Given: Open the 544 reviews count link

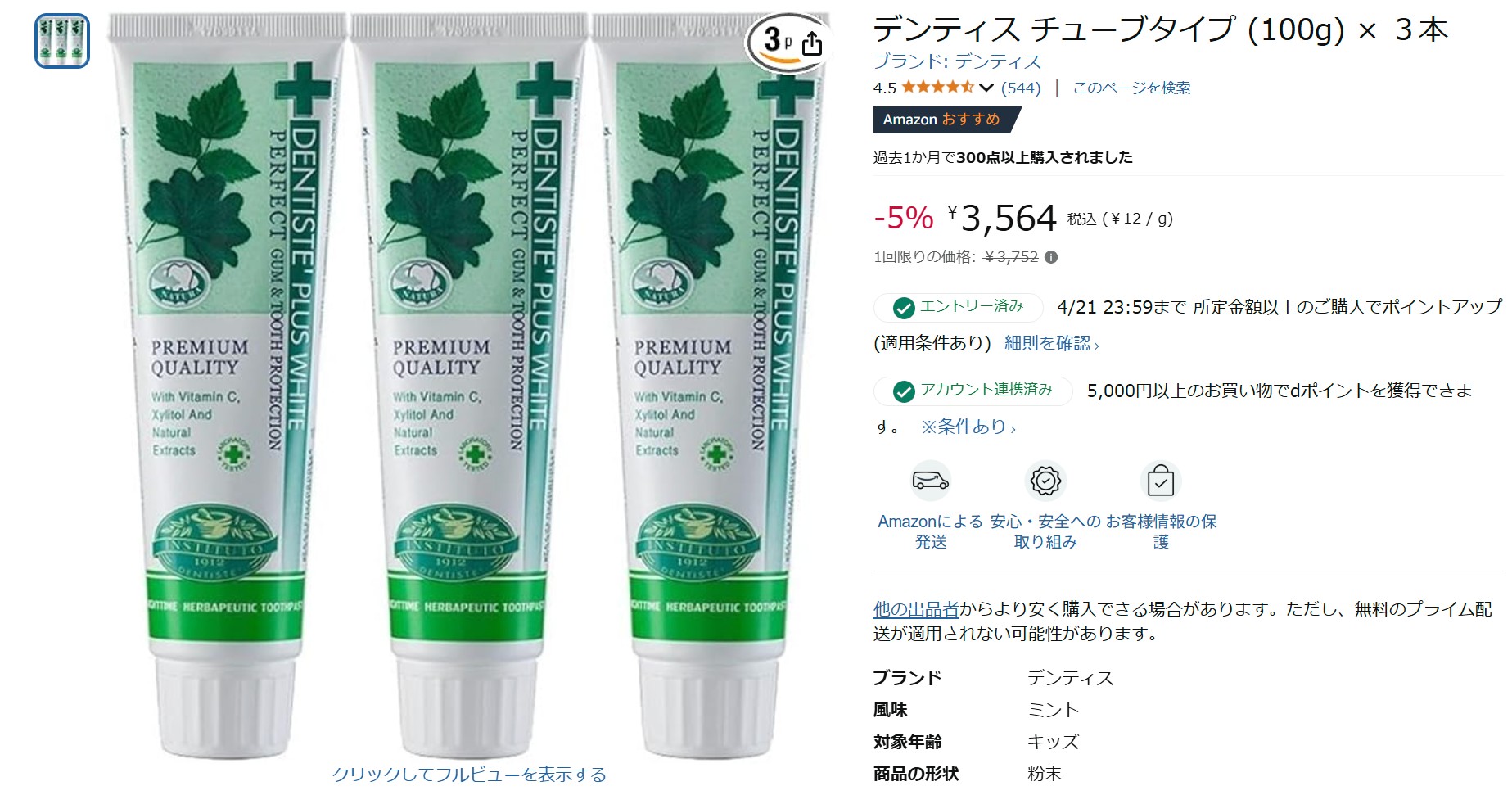Looking at the screenshot, I should pos(1021,88).
